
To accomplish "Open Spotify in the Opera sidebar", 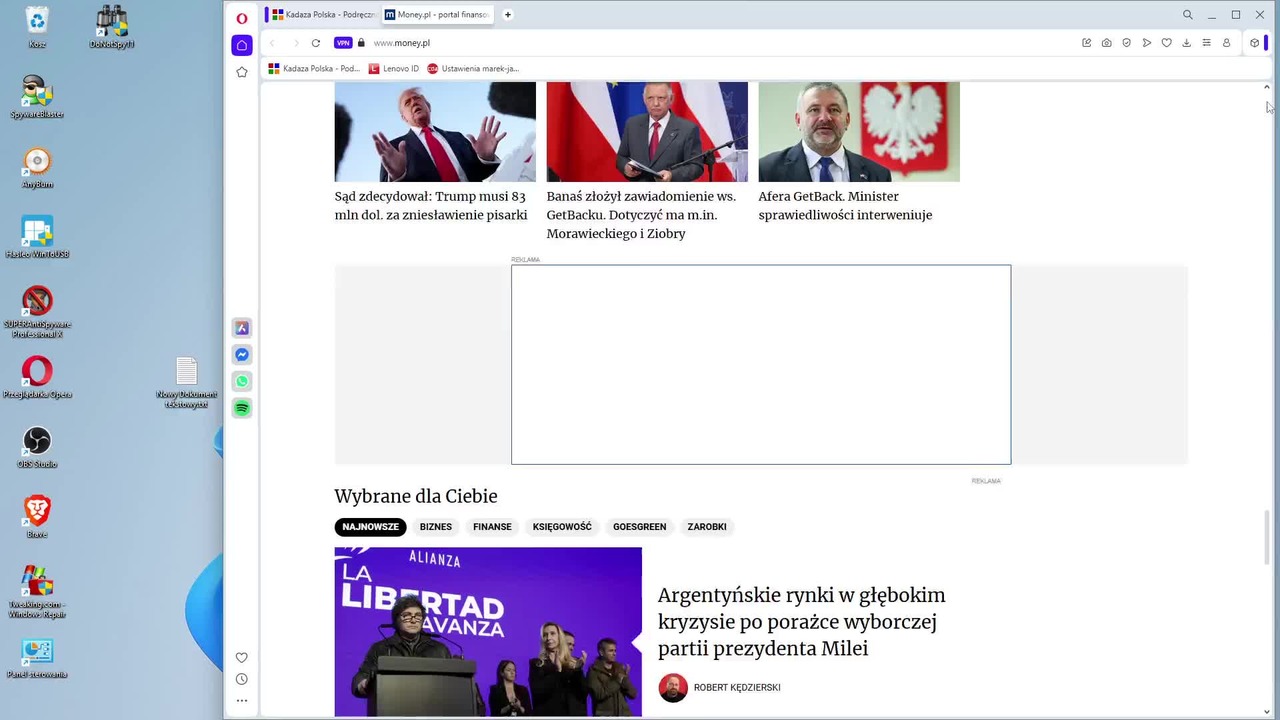I will coord(242,408).
